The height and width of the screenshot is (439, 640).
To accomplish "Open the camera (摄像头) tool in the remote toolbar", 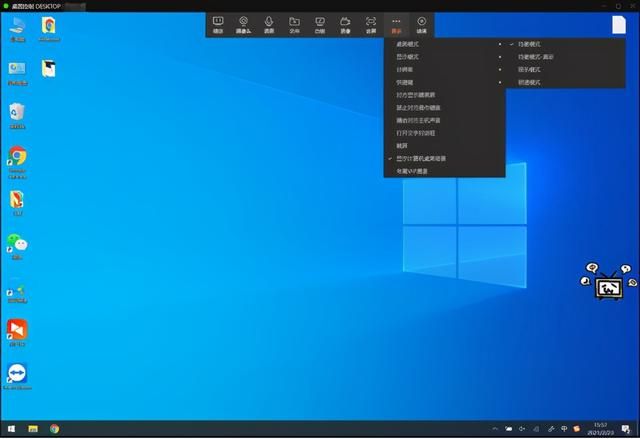I will [x=243, y=24].
